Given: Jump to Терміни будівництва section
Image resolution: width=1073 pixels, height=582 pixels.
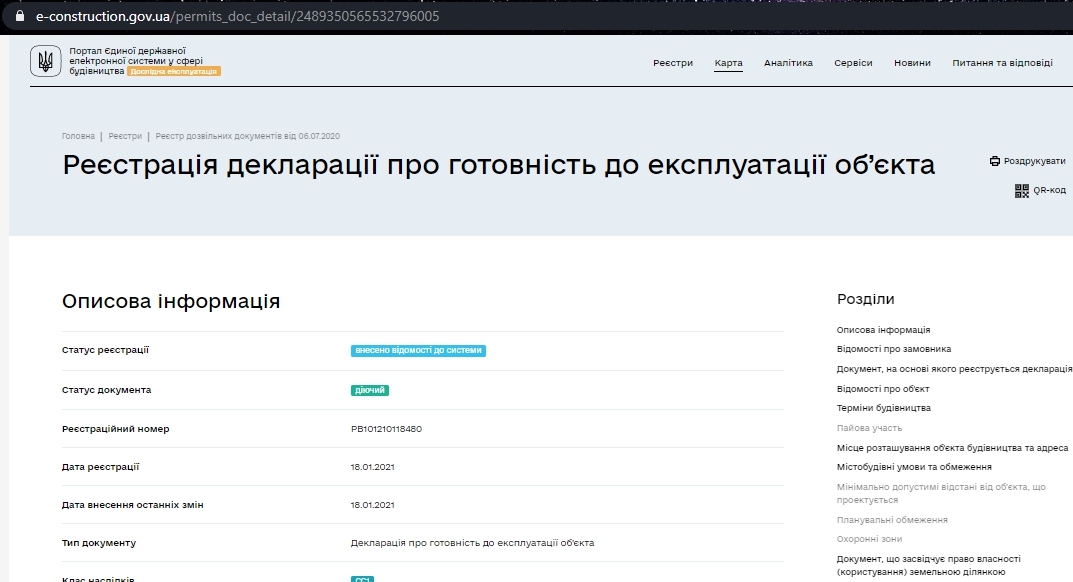Looking at the screenshot, I should click(883, 408).
